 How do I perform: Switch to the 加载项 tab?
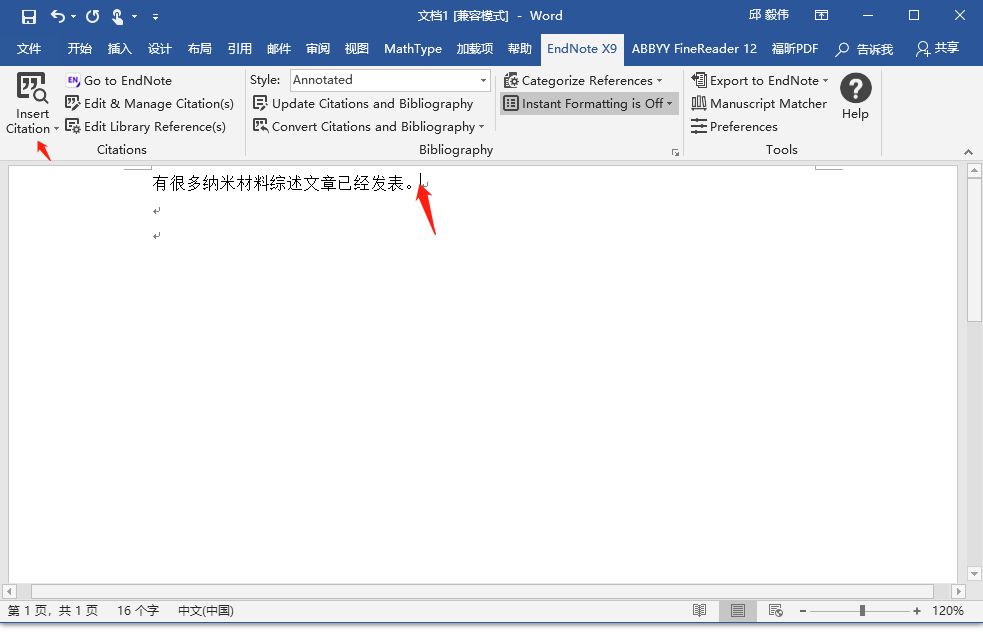pos(475,49)
